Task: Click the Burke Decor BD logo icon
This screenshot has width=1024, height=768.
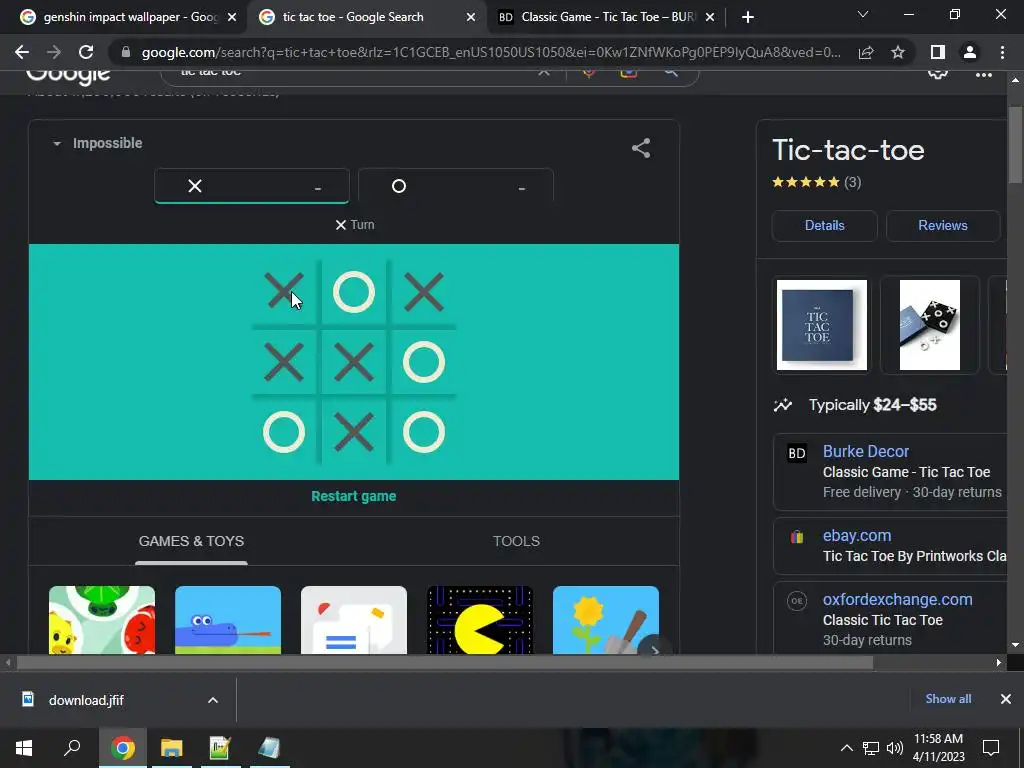Action: (x=797, y=453)
